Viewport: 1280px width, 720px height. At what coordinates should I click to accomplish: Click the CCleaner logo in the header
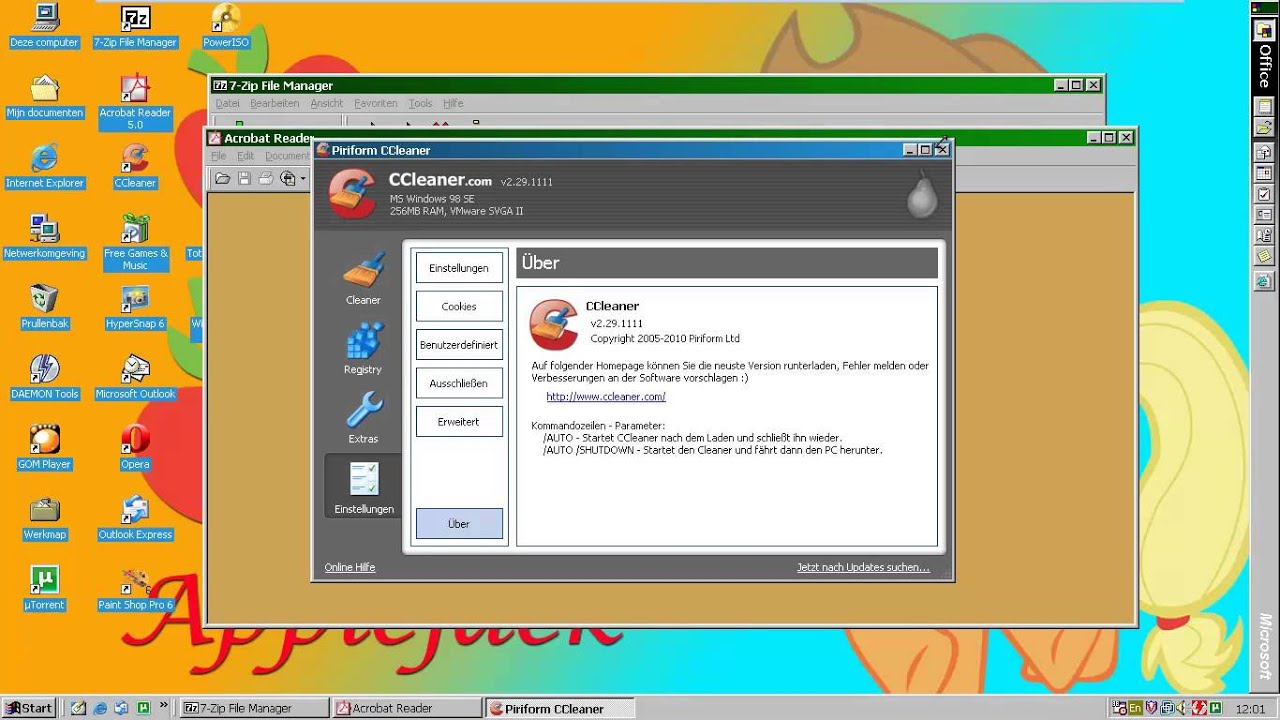(352, 194)
